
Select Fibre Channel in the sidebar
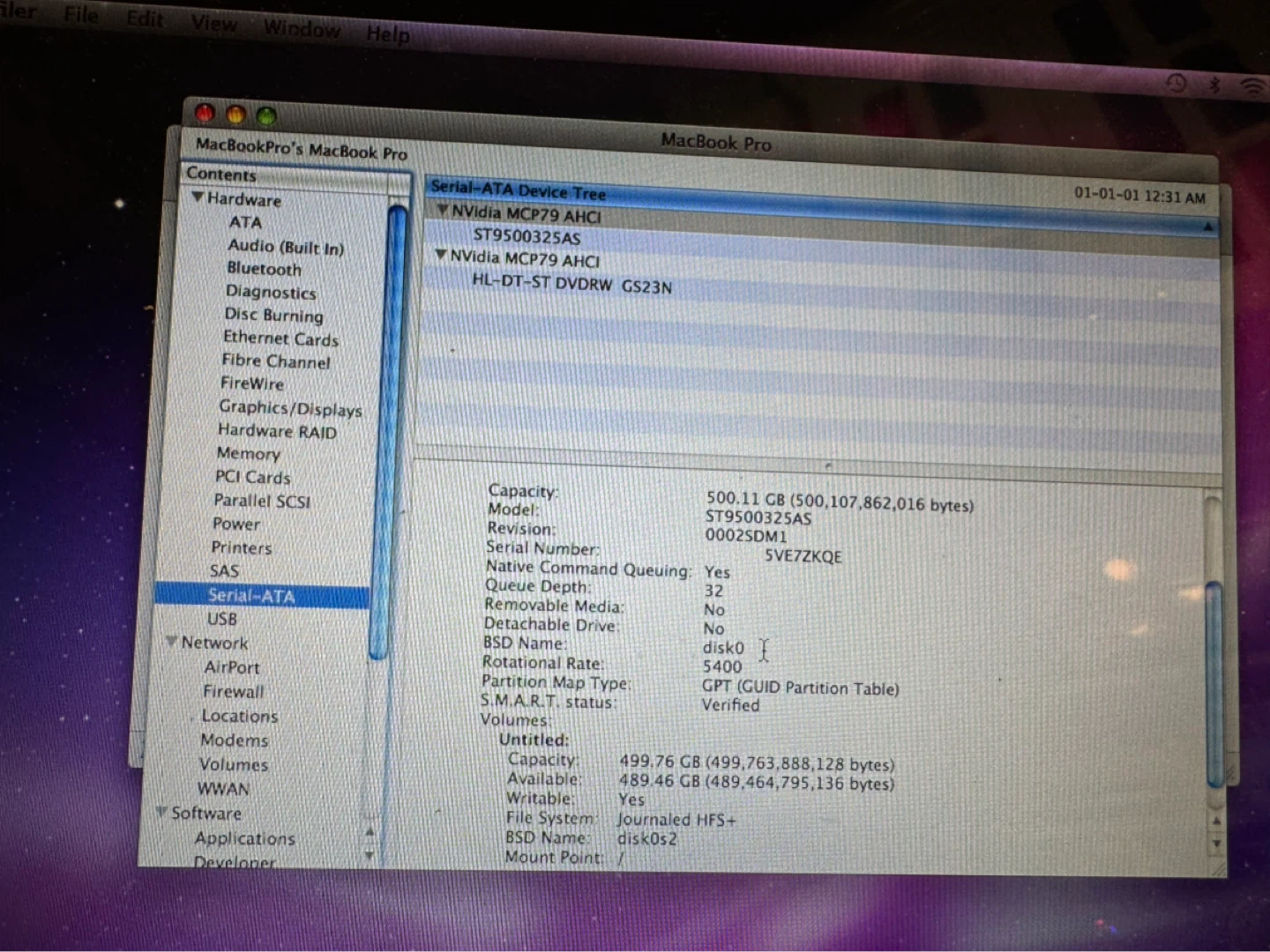pyautogui.click(x=275, y=361)
